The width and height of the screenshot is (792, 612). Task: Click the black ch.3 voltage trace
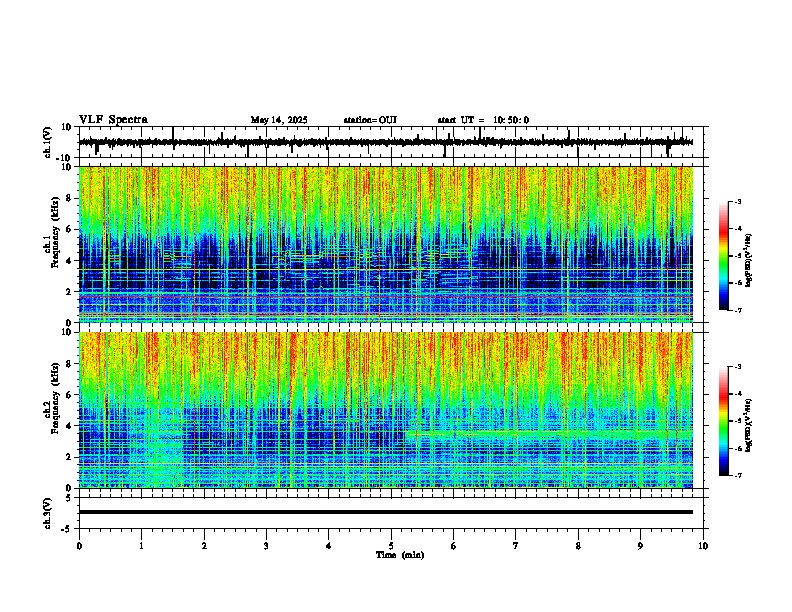point(386,512)
